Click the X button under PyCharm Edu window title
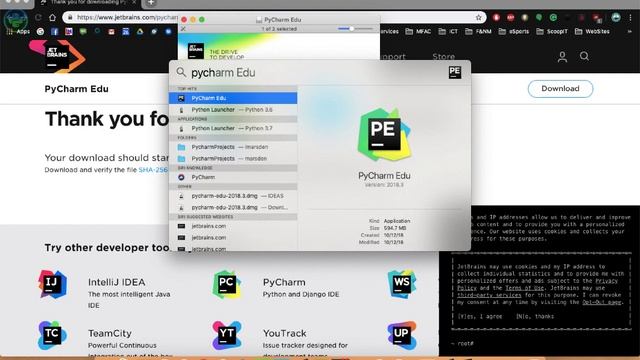 pyautogui.click(x=183, y=29)
